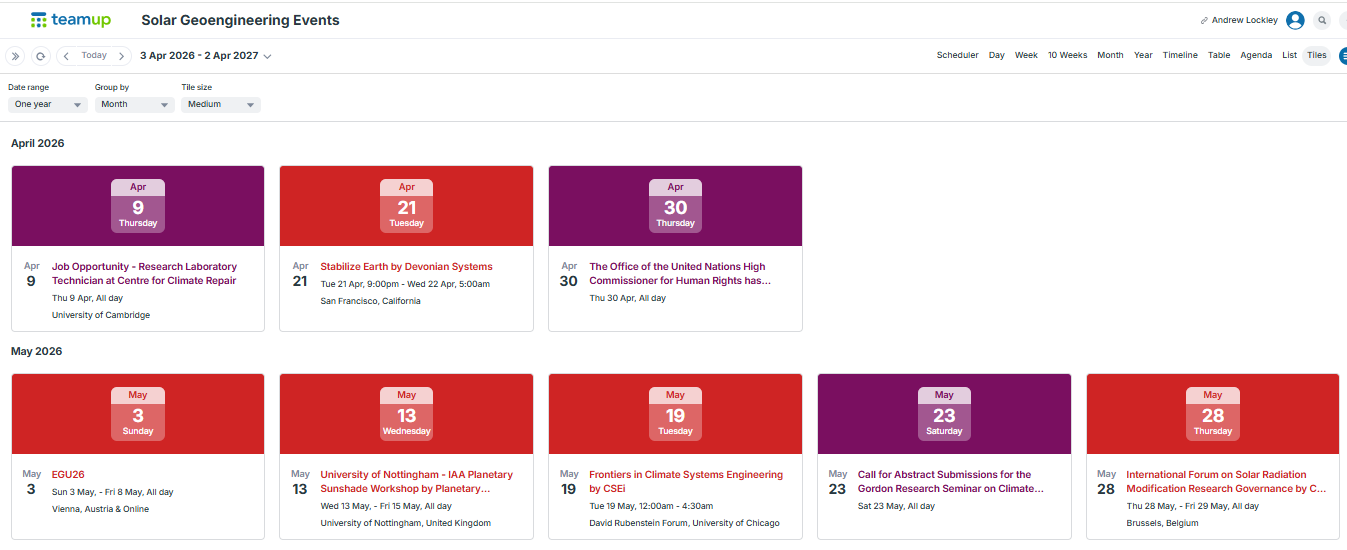Click the Andrew Lockley user name
1347x550 pixels.
(1245, 20)
